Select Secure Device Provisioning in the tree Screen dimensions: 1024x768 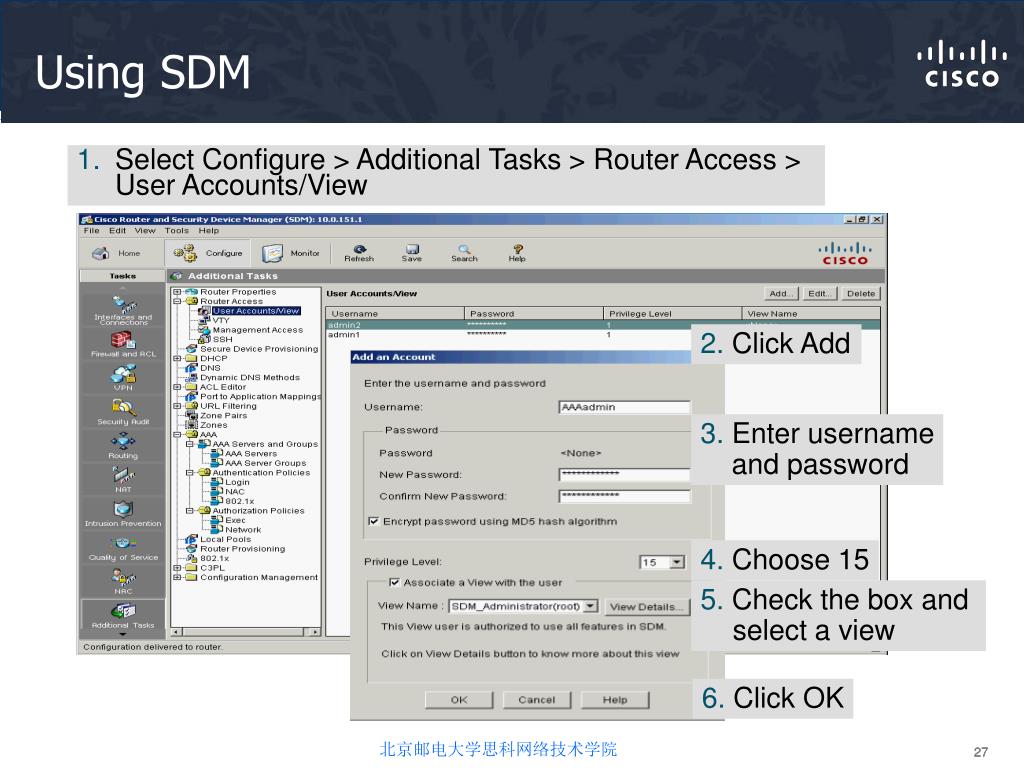point(259,349)
